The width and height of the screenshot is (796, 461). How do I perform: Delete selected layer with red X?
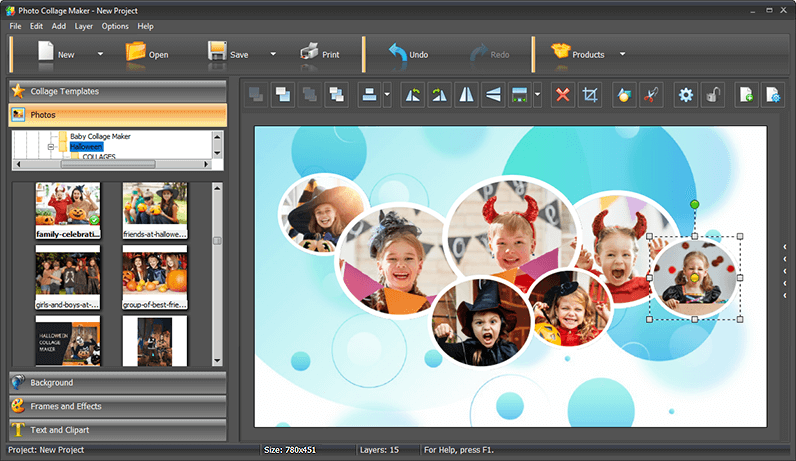563,95
